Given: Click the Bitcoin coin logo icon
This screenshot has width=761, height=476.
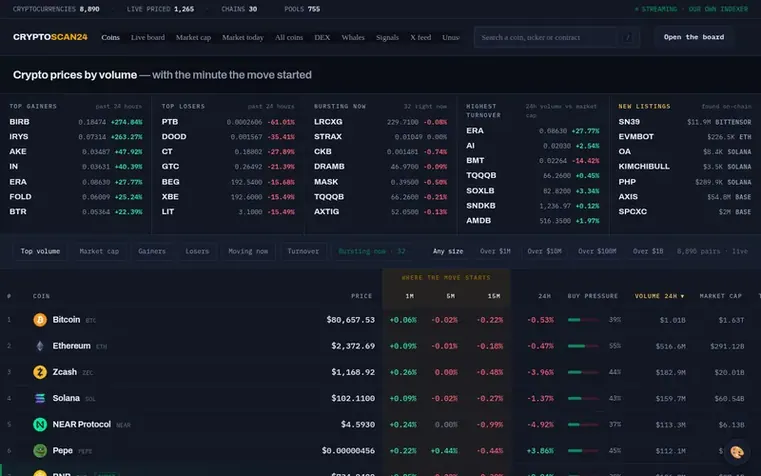Looking at the screenshot, I should [x=40, y=320].
